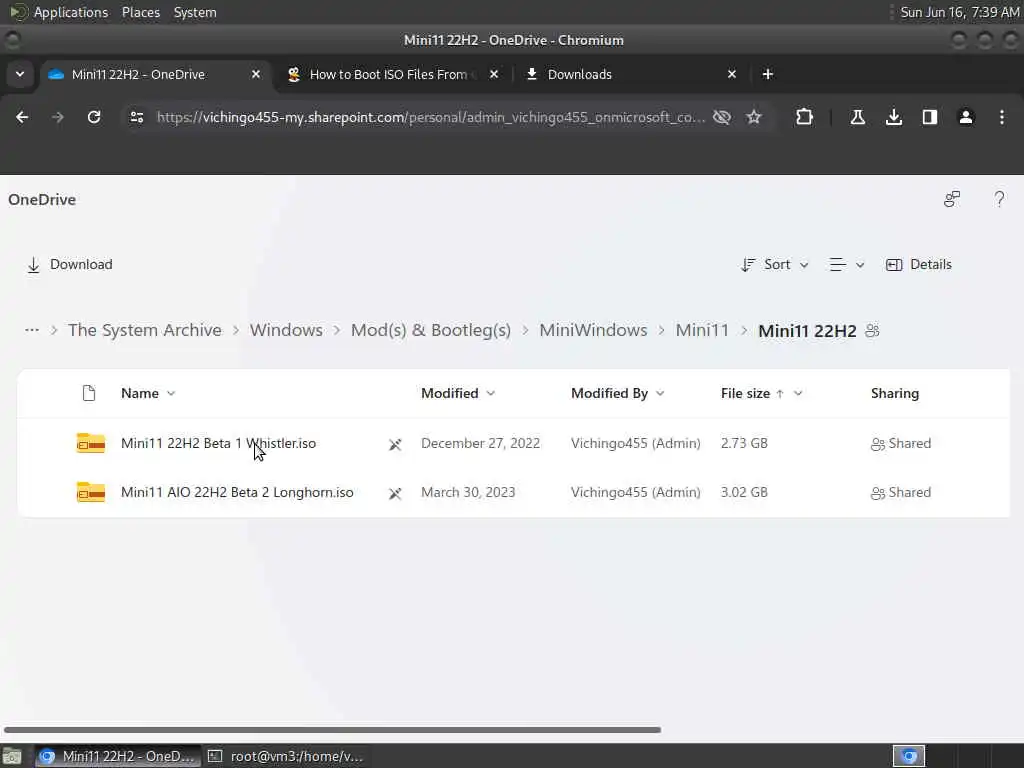Click the pin icon on the Longhorn.iso row
The image size is (1024, 768).
395,493
